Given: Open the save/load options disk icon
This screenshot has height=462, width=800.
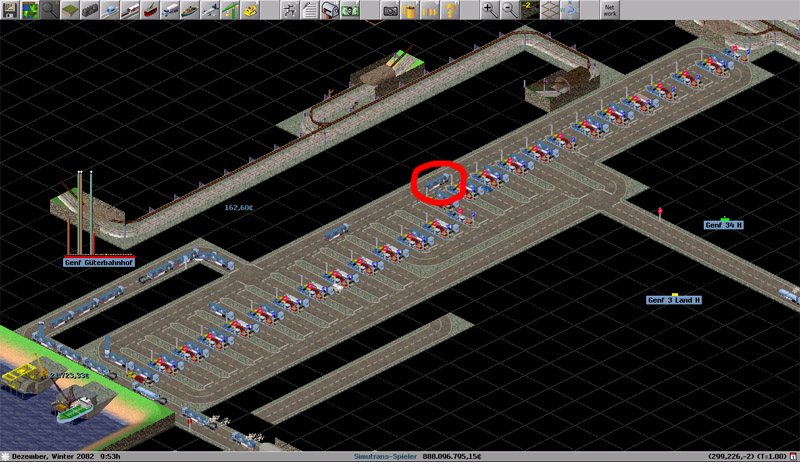Looking at the screenshot, I should point(10,11).
